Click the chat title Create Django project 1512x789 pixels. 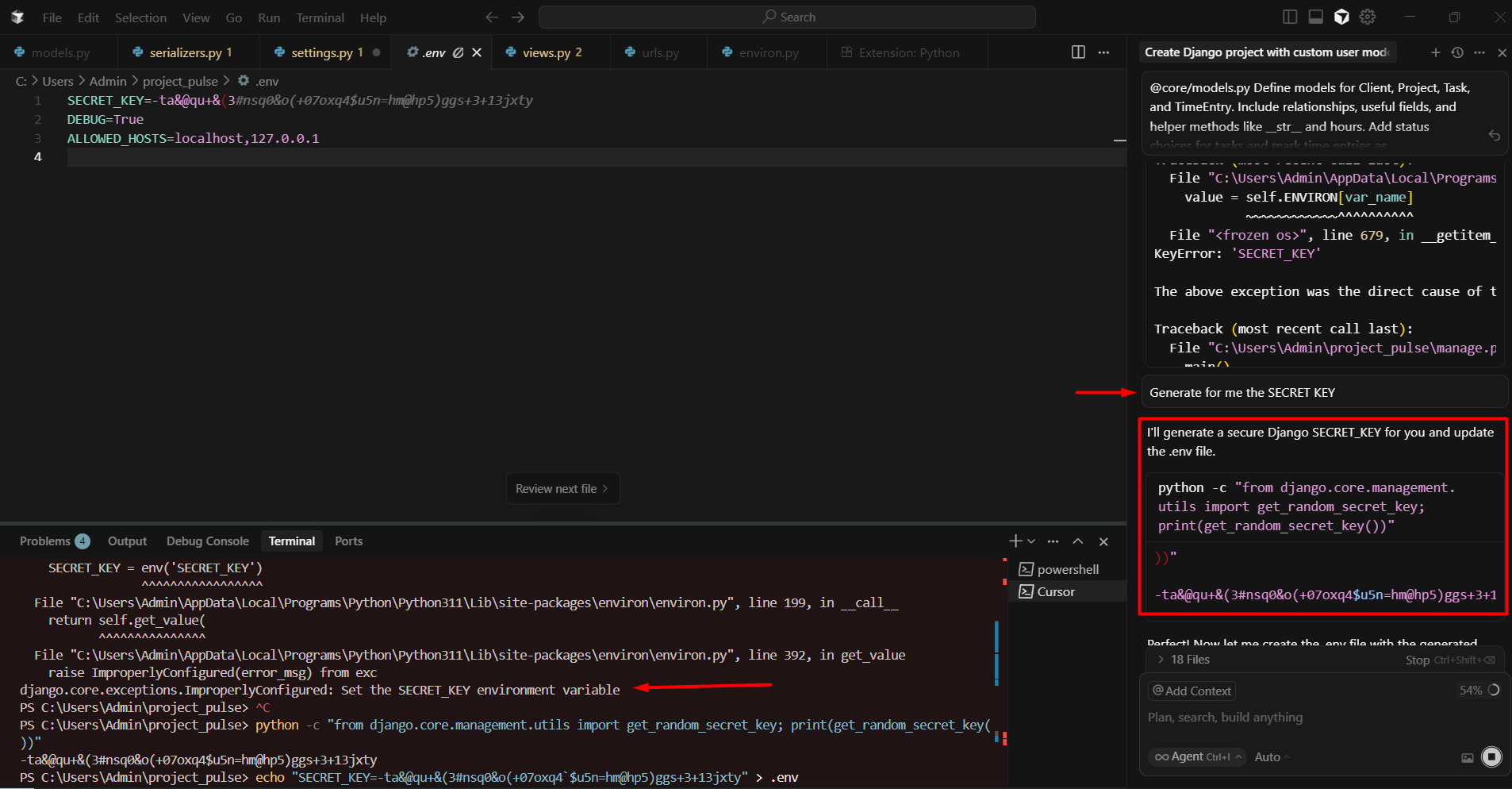[1267, 52]
